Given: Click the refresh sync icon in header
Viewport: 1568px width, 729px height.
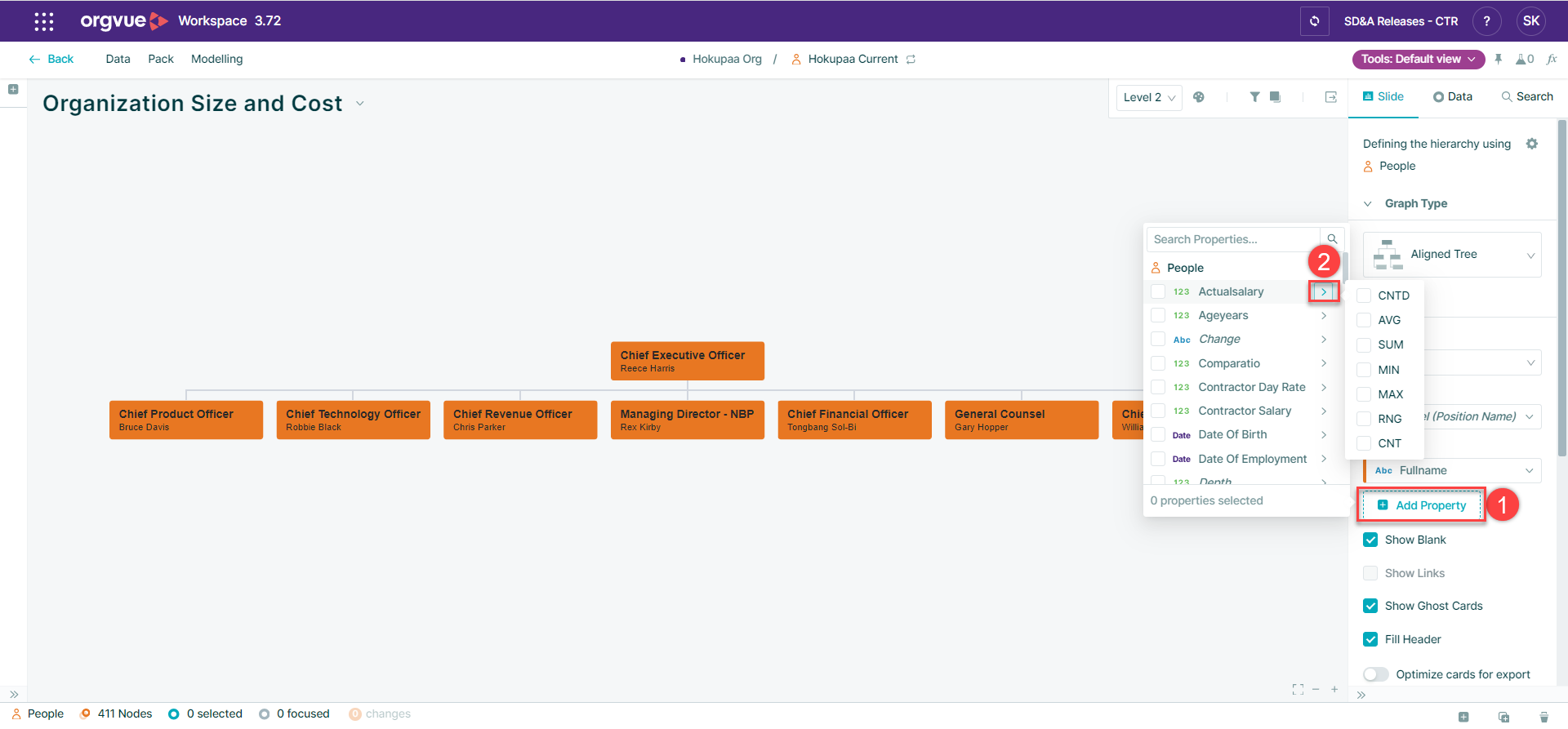Looking at the screenshot, I should (x=1314, y=21).
